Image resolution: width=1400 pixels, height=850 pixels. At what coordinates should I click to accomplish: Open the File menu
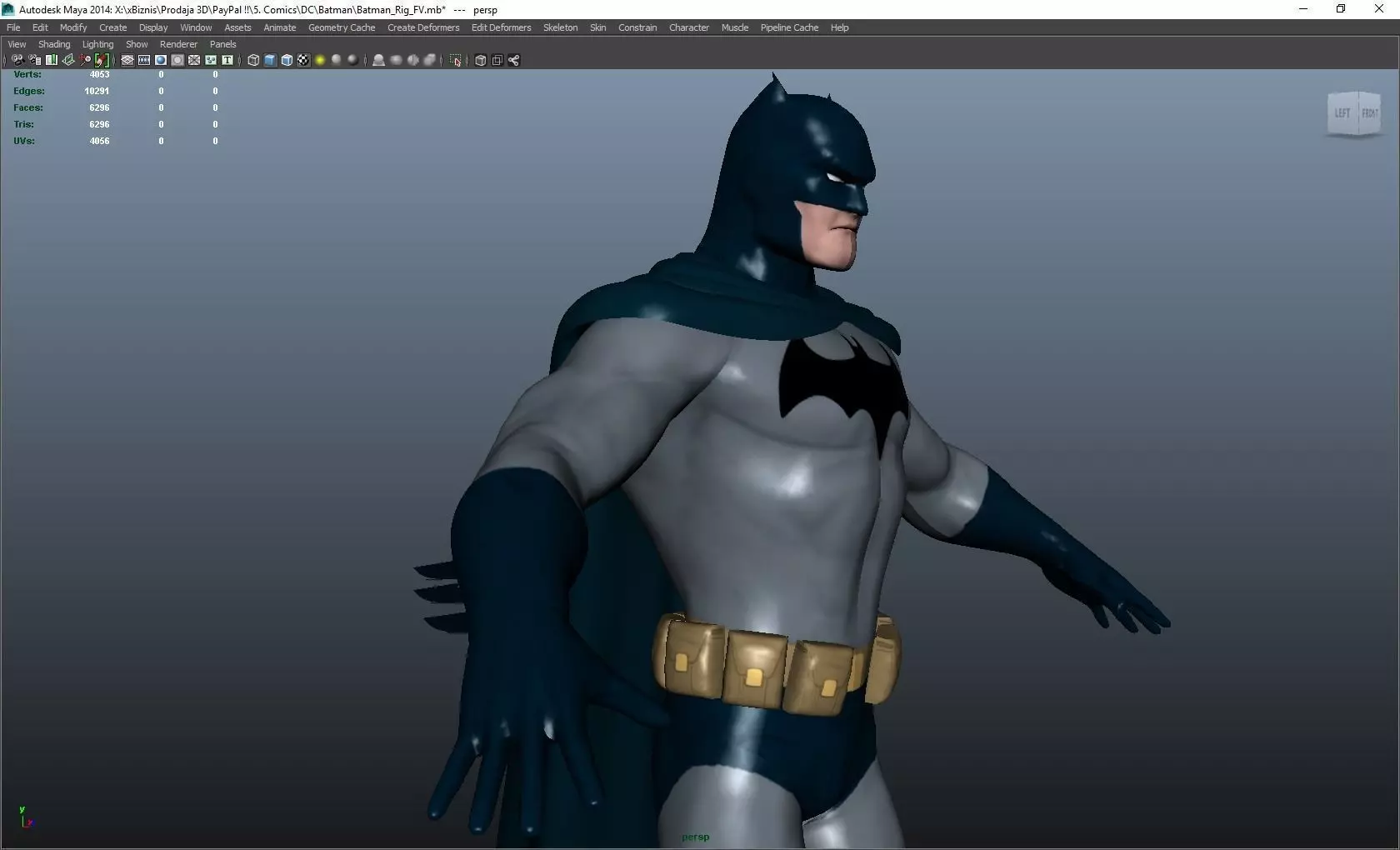[x=13, y=27]
